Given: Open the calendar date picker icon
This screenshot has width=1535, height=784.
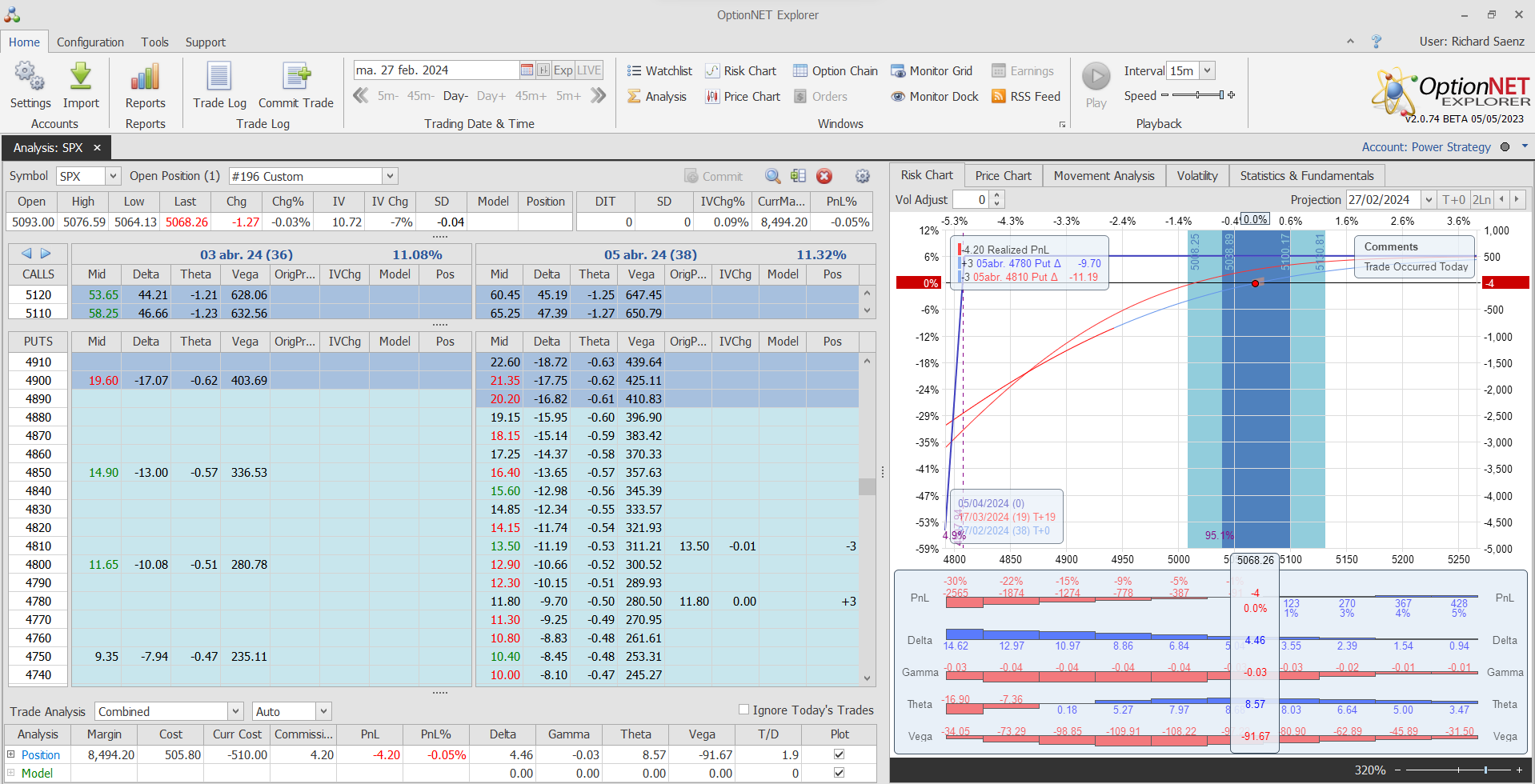Looking at the screenshot, I should pyautogui.click(x=527, y=70).
